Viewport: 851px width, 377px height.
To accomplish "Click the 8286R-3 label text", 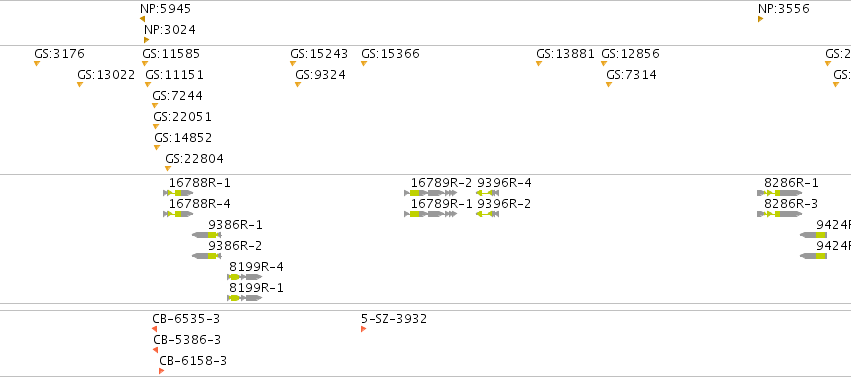I will pyautogui.click(x=791, y=204).
